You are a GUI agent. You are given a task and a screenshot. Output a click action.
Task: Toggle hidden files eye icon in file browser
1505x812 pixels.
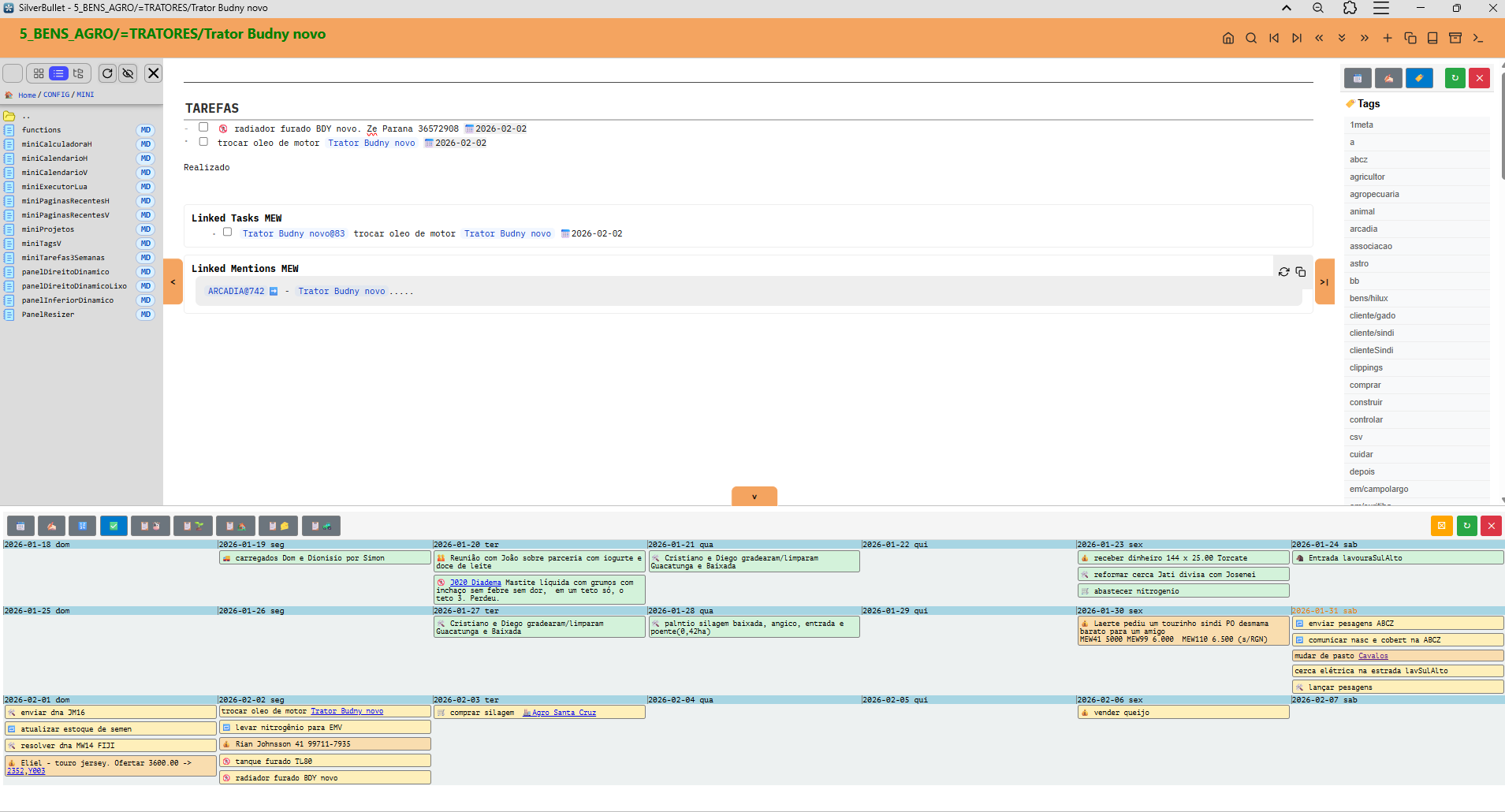click(x=128, y=73)
